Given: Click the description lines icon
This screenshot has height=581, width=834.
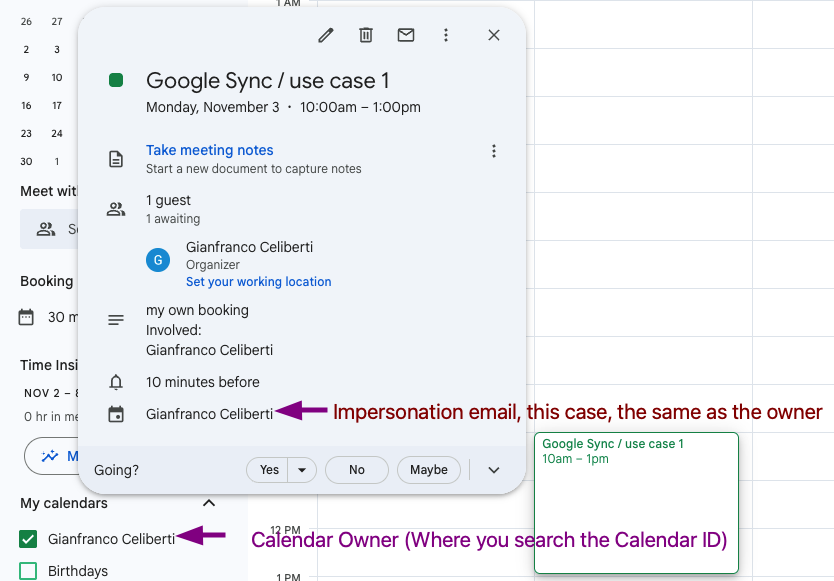Looking at the screenshot, I should tap(116, 320).
